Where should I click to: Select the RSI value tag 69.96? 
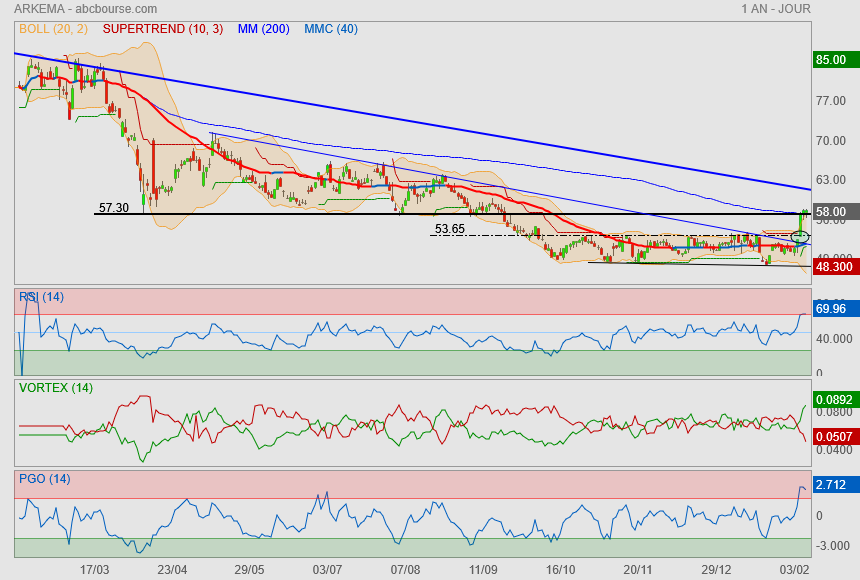pyautogui.click(x=831, y=309)
